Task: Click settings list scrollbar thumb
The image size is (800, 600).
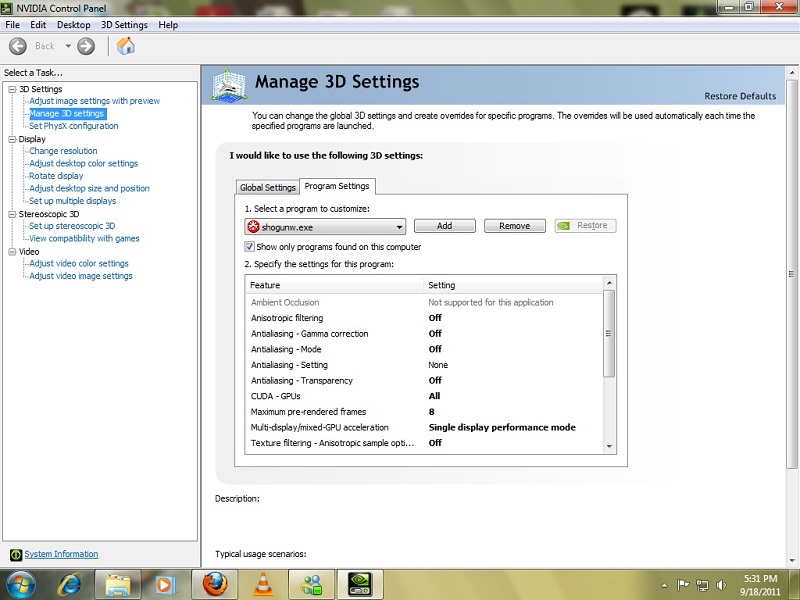Action: pyautogui.click(x=609, y=334)
